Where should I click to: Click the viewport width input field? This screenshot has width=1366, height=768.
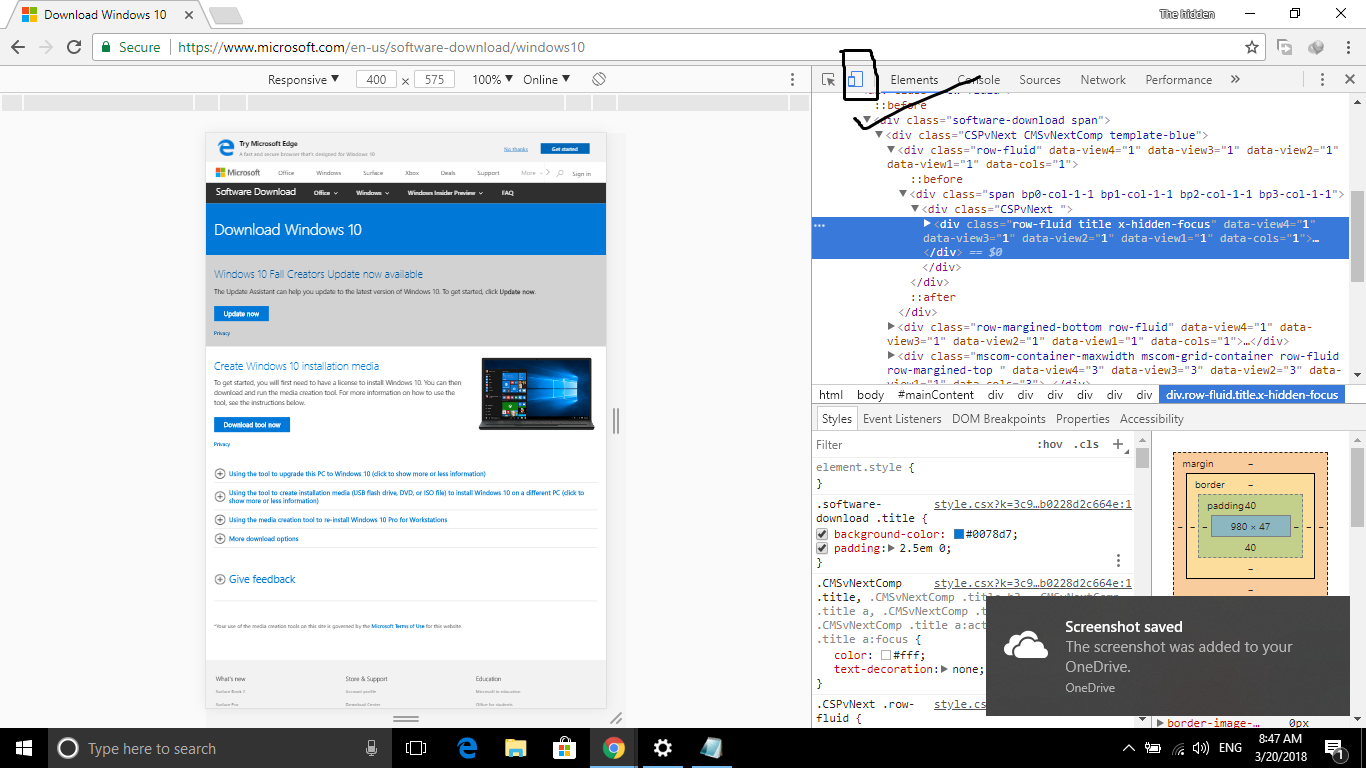[376, 80]
